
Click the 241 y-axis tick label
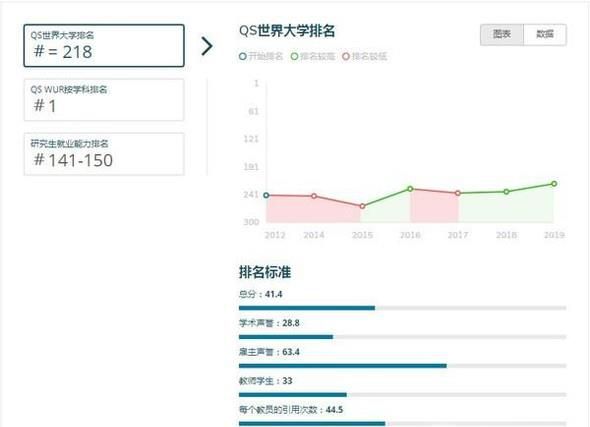[x=251, y=195]
